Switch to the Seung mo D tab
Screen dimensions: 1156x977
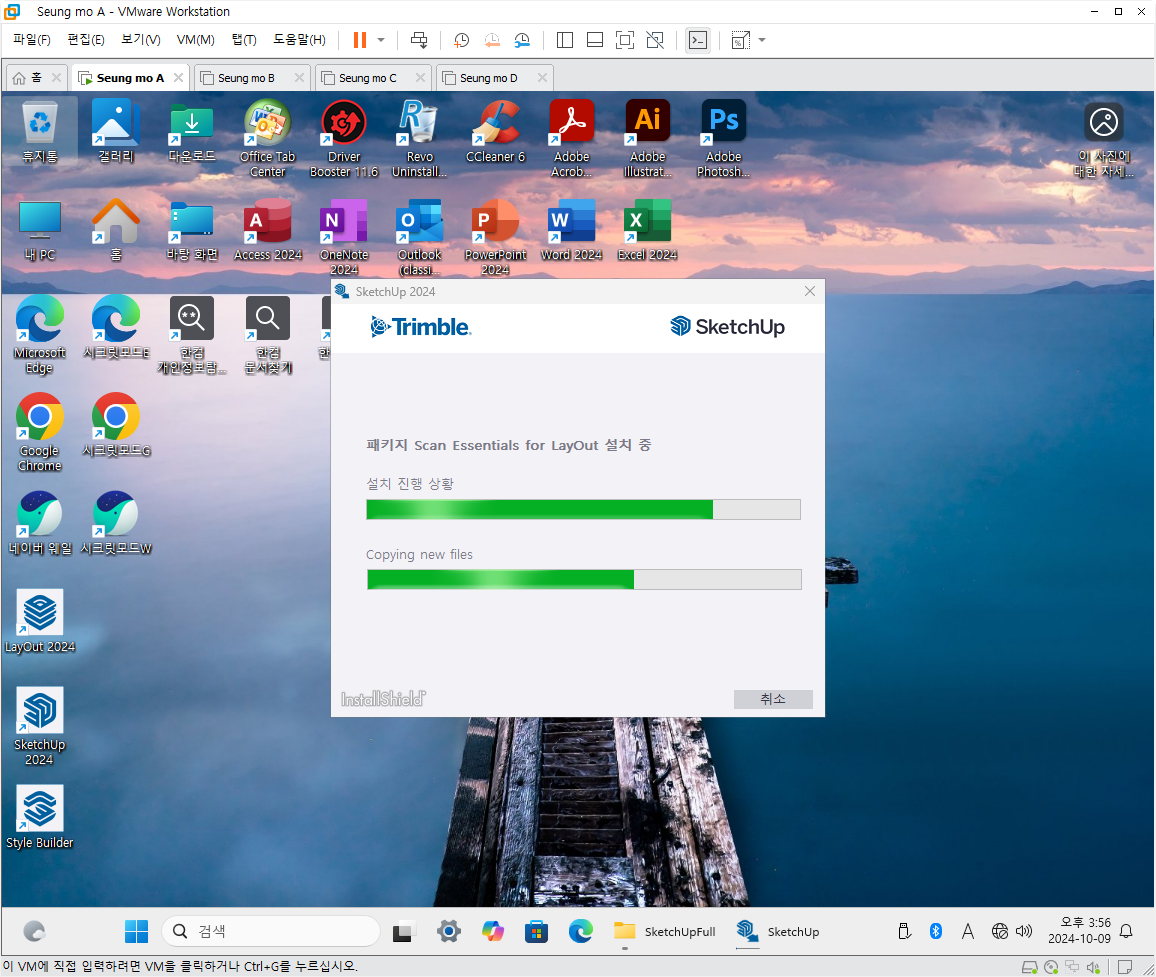pos(488,77)
